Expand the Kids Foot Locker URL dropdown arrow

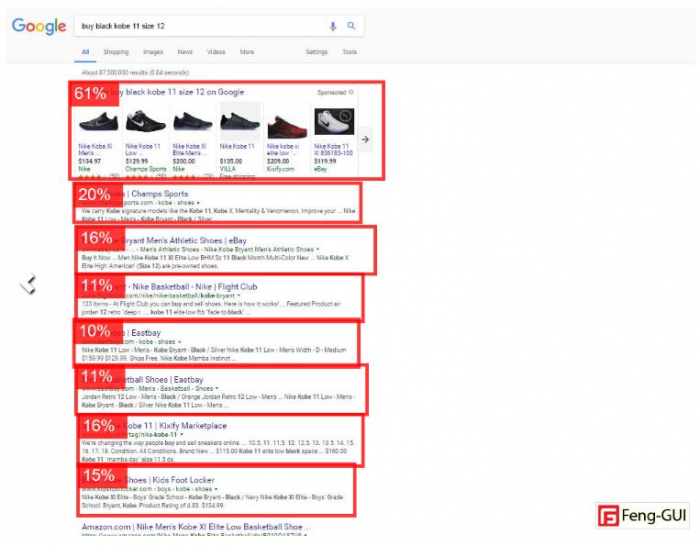[216, 489]
